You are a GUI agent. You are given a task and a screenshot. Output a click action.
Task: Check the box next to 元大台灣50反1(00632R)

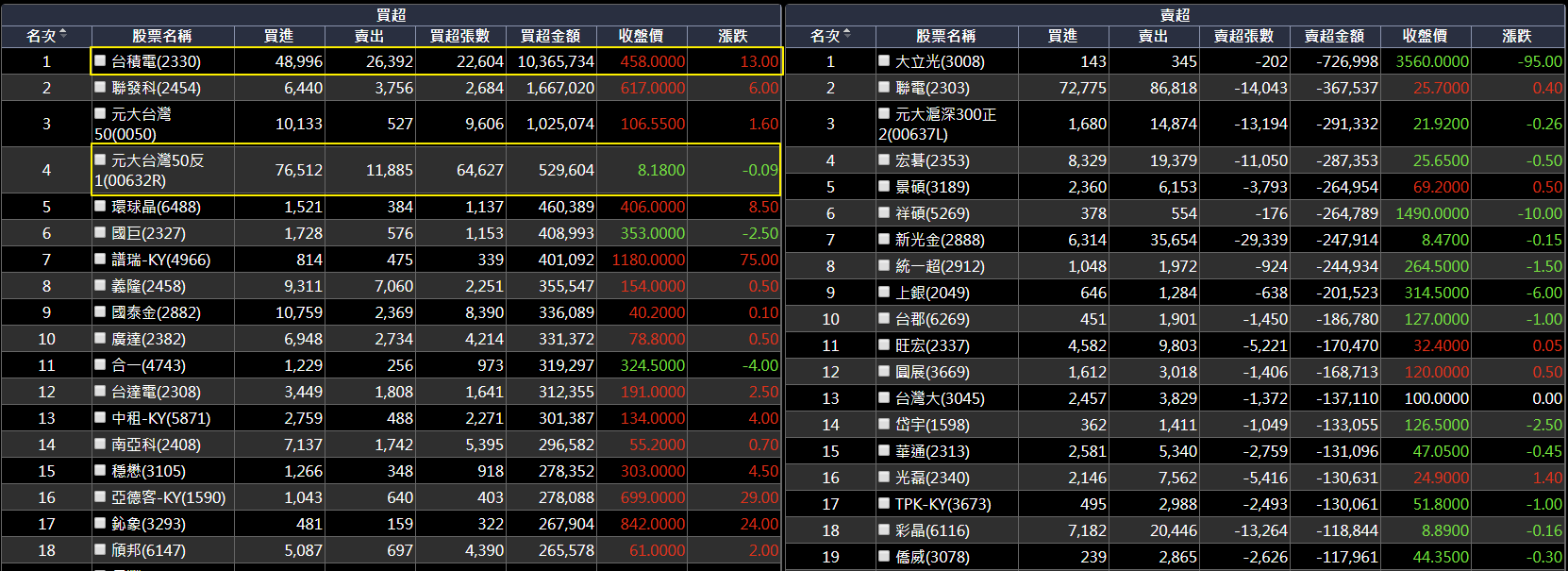point(101,160)
